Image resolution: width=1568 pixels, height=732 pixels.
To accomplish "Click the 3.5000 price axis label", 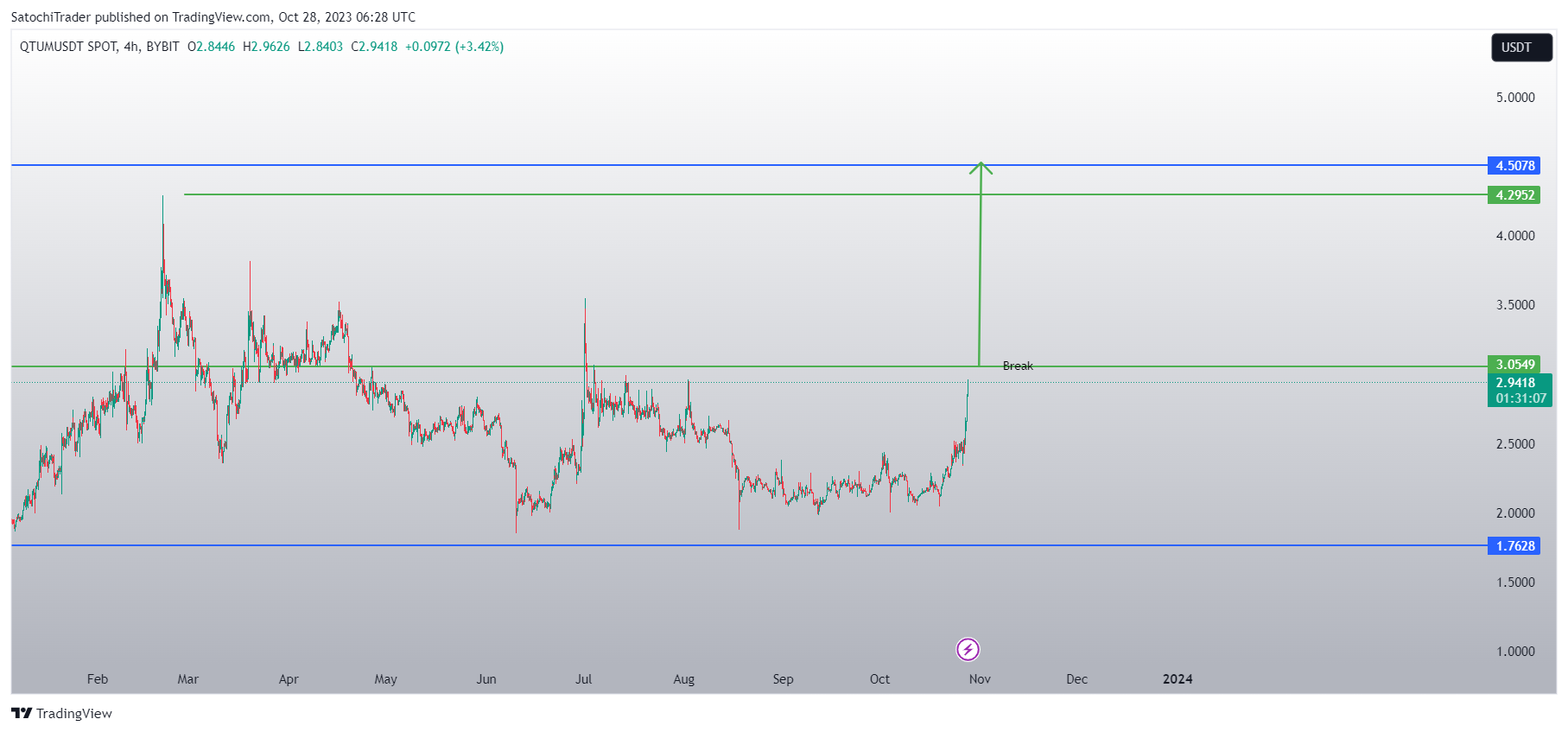I will tap(1515, 305).
